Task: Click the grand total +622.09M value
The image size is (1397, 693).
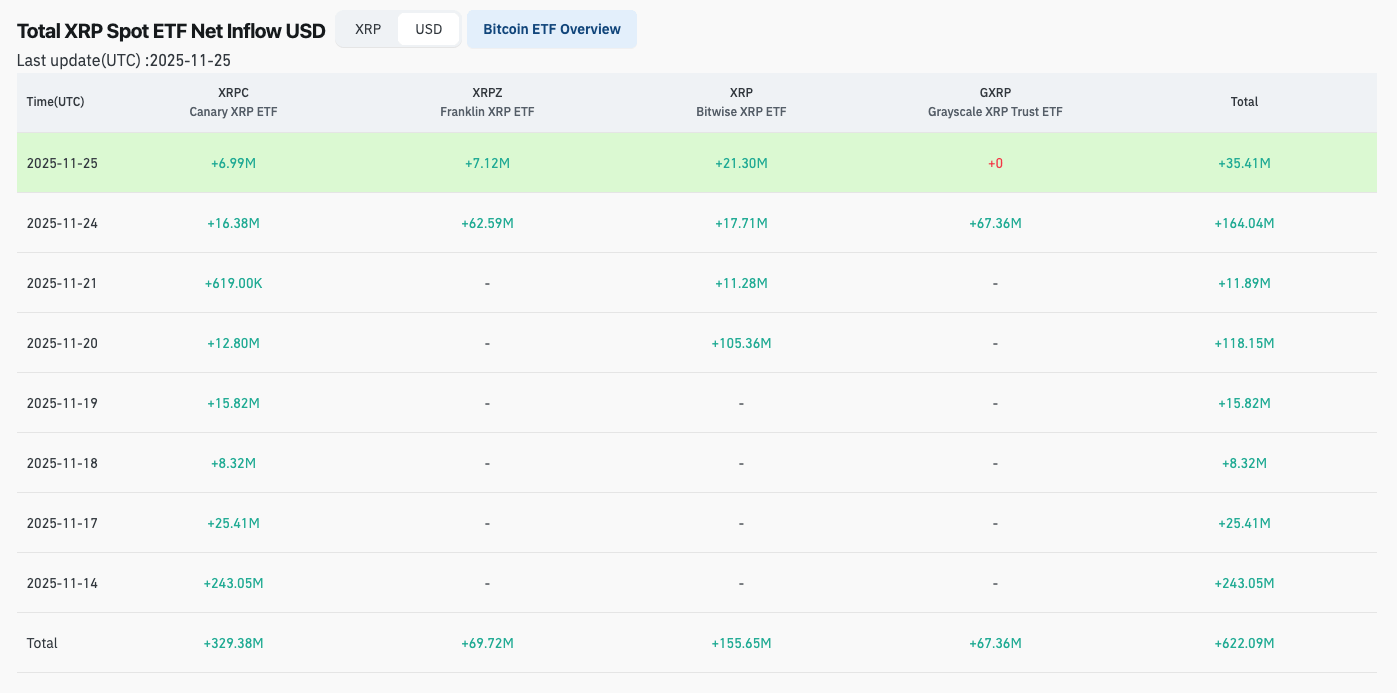Action: pyautogui.click(x=1244, y=643)
